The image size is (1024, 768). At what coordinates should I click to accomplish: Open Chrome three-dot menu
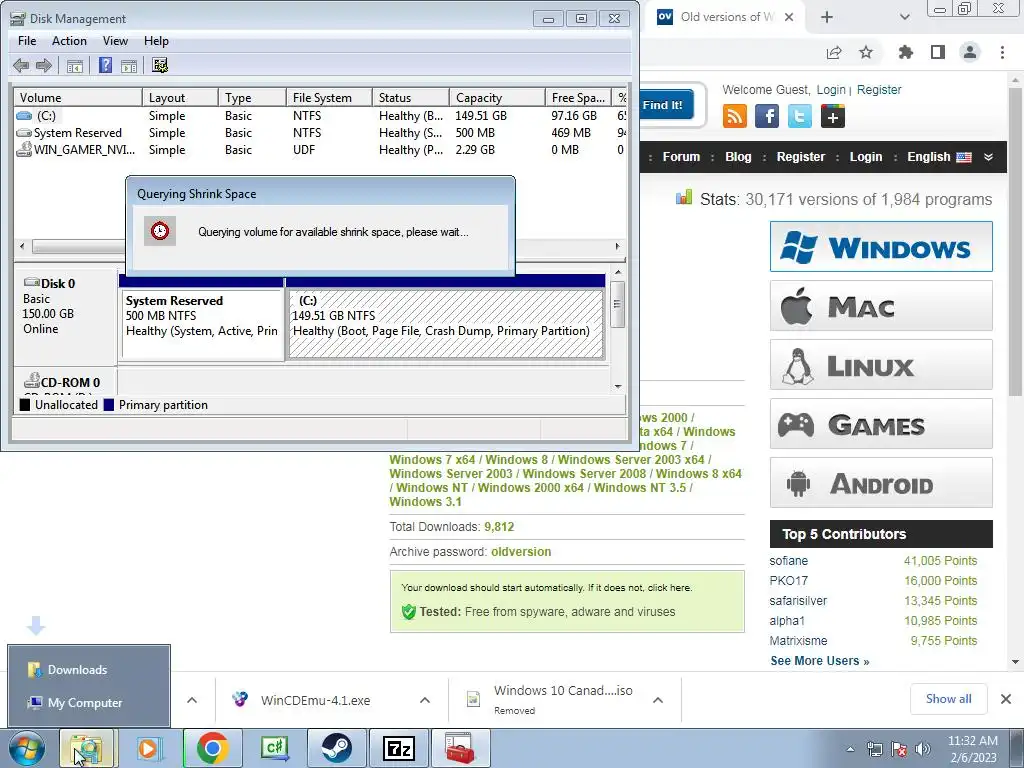click(x=1002, y=52)
